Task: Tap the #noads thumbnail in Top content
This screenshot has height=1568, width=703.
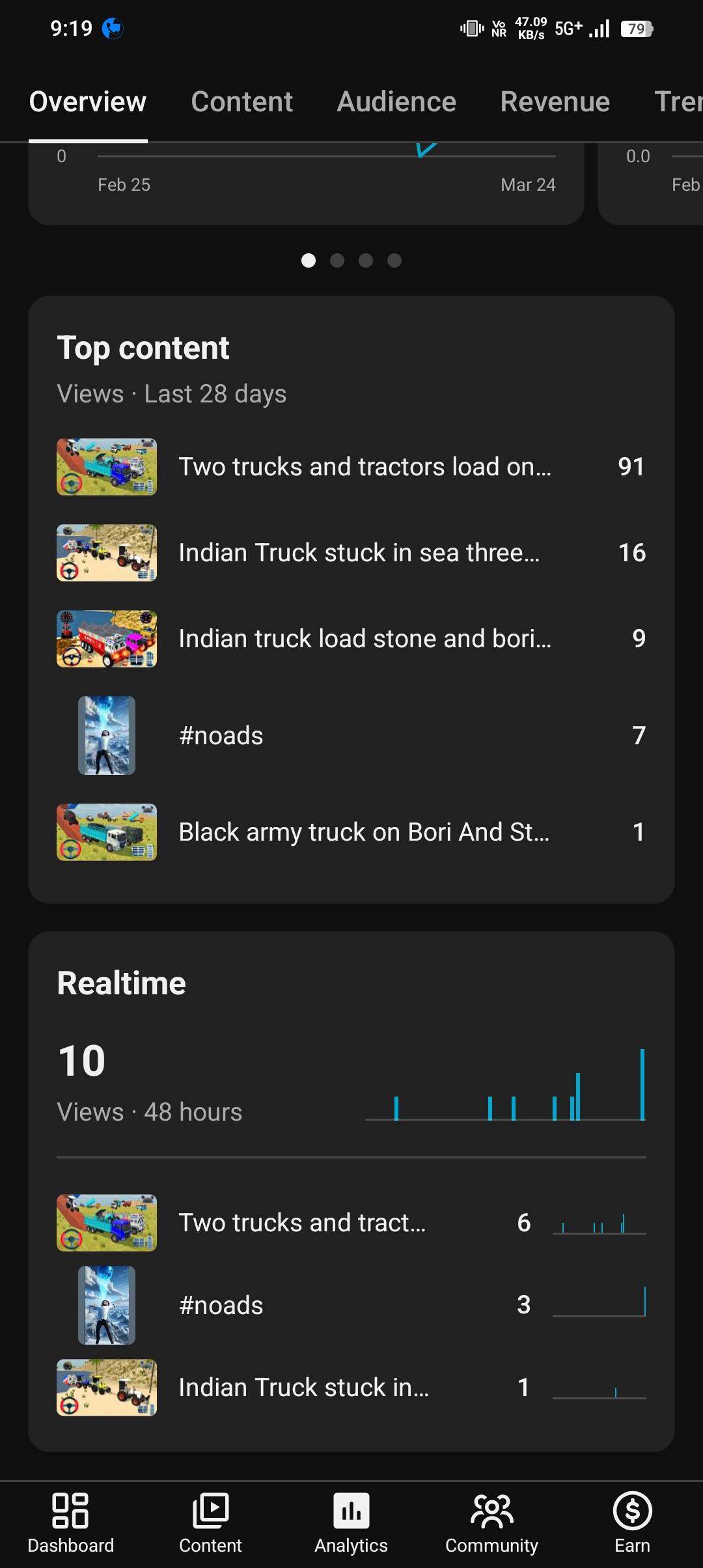Action: (x=107, y=735)
